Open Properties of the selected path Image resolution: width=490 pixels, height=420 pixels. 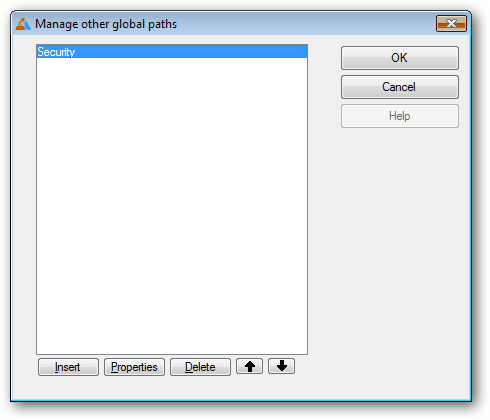[x=134, y=367]
